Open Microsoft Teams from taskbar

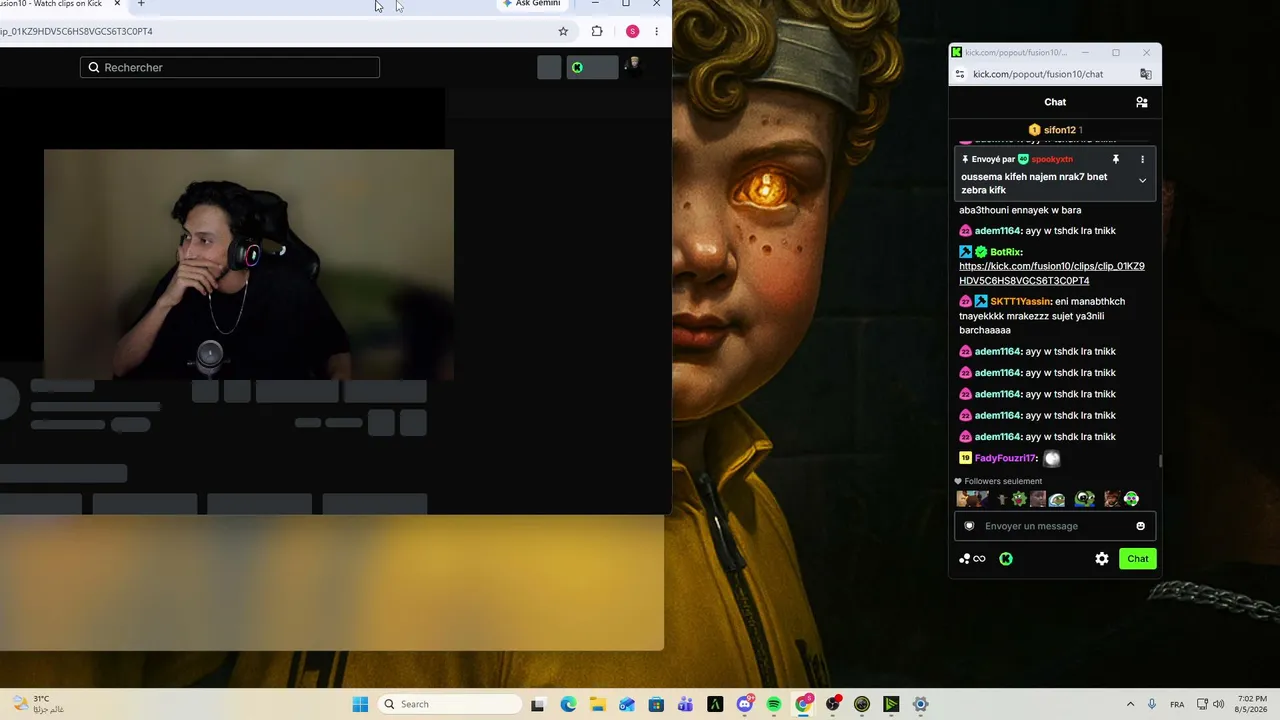pyautogui.click(x=685, y=704)
